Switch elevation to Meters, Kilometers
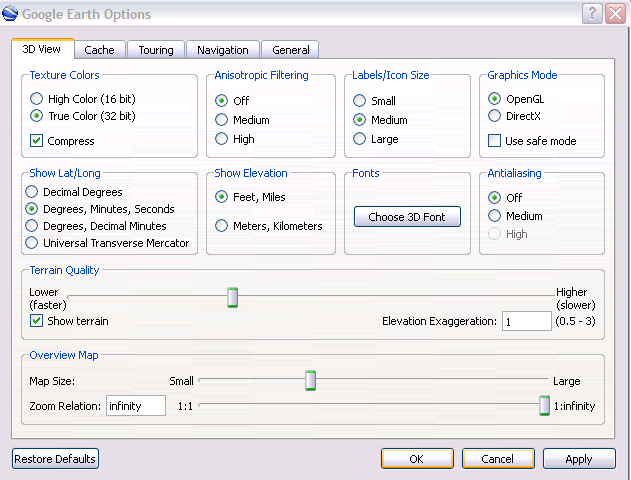631x480 pixels. 222,226
